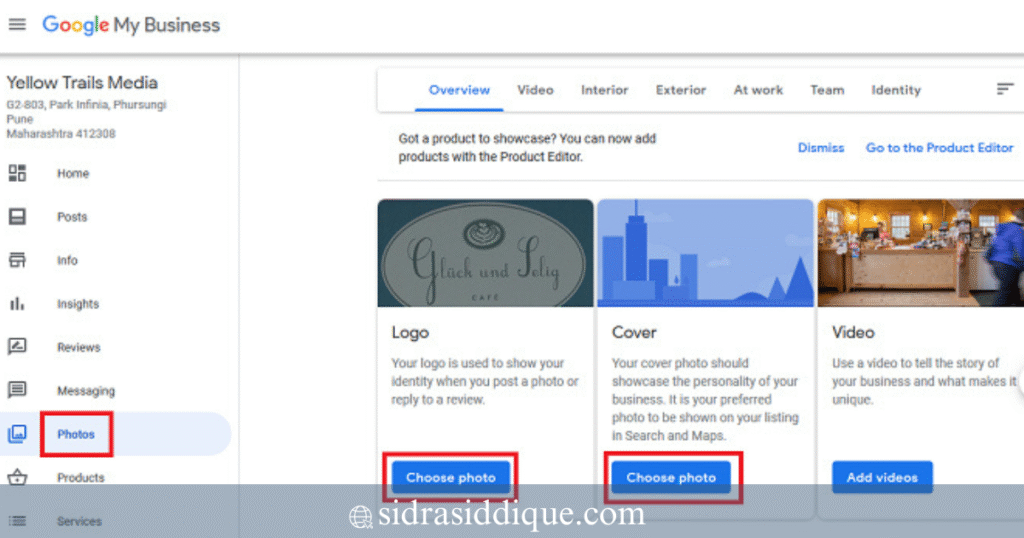Image resolution: width=1024 pixels, height=538 pixels.
Task: Switch to the Identity tab
Action: [896, 90]
